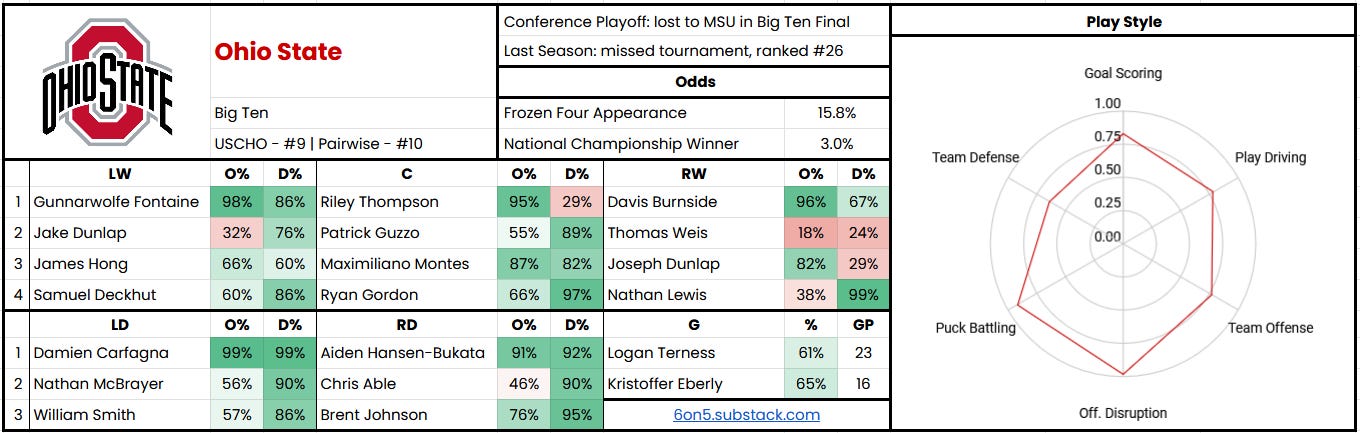Select Aiden Hansen-Bukata in the RD column
The height and width of the screenshot is (433, 1360).
[x=402, y=353]
